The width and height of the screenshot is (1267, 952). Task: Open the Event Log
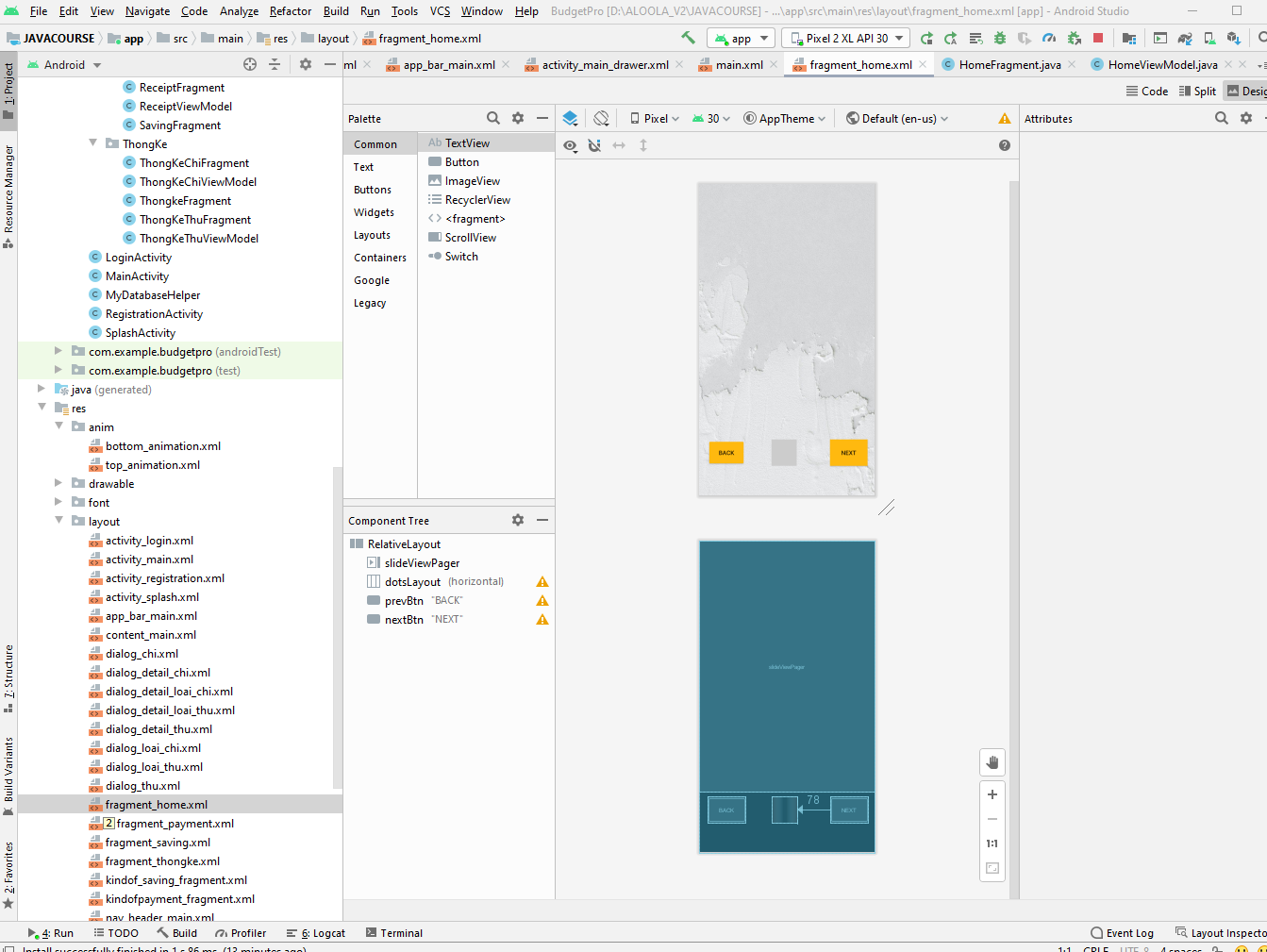(x=1123, y=933)
